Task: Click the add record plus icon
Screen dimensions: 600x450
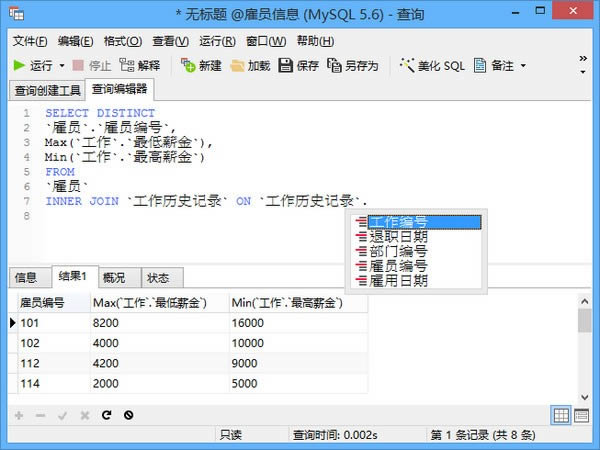Action: click(19, 415)
